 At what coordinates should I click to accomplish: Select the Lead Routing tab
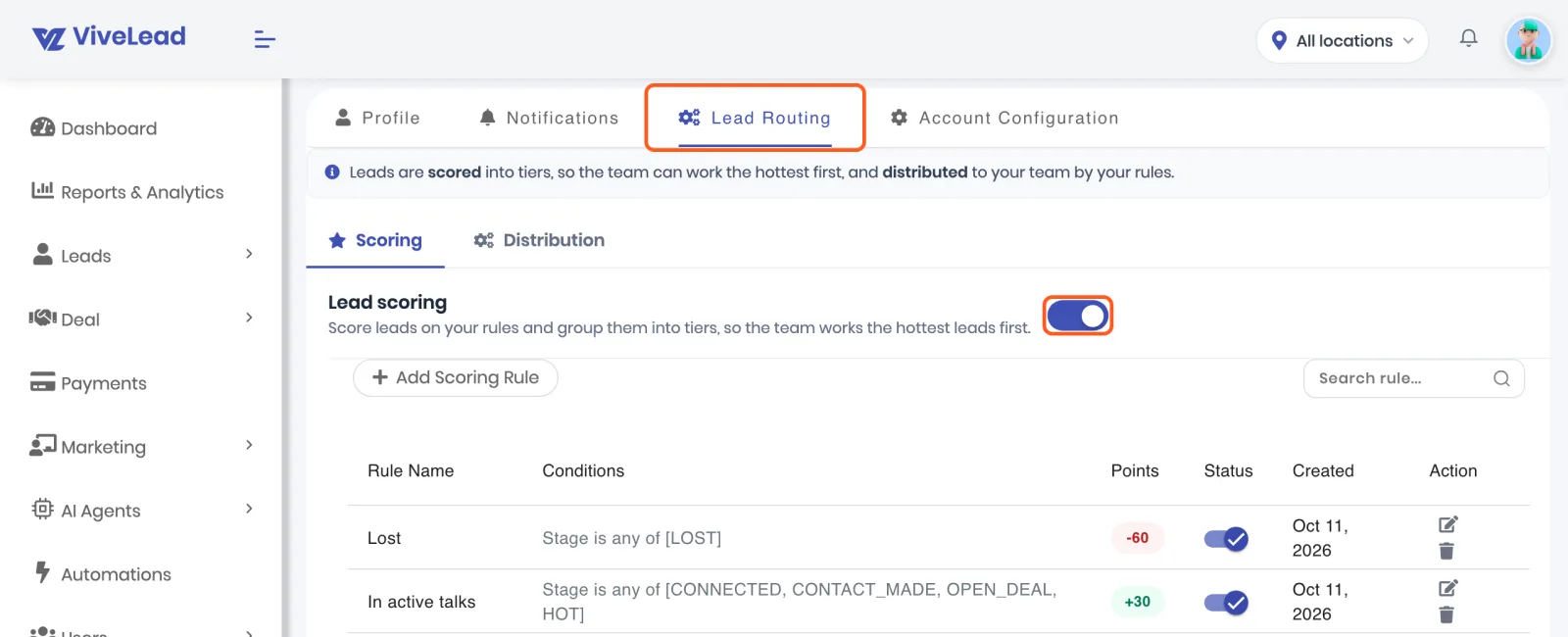click(x=755, y=118)
